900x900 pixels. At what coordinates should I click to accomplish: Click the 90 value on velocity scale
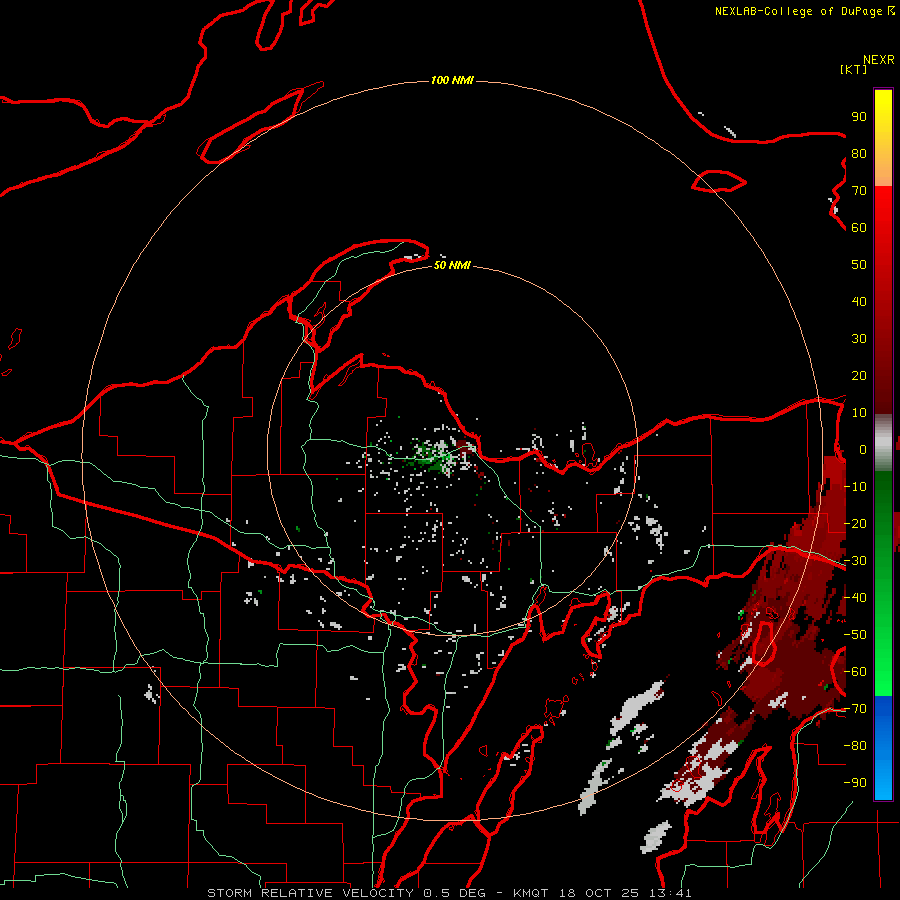(x=859, y=117)
